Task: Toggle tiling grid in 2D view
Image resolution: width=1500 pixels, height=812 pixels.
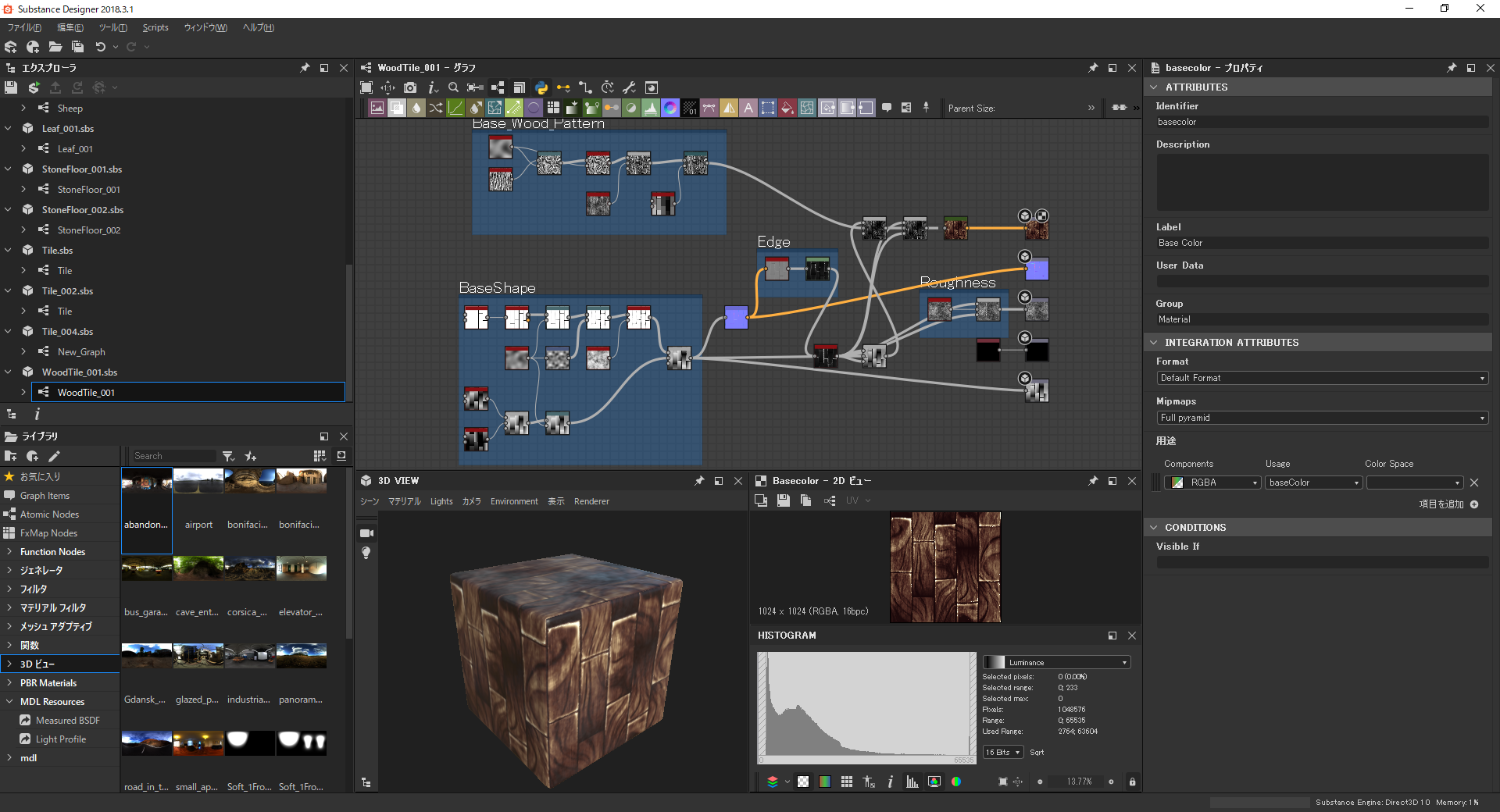Action: tap(847, 782)
